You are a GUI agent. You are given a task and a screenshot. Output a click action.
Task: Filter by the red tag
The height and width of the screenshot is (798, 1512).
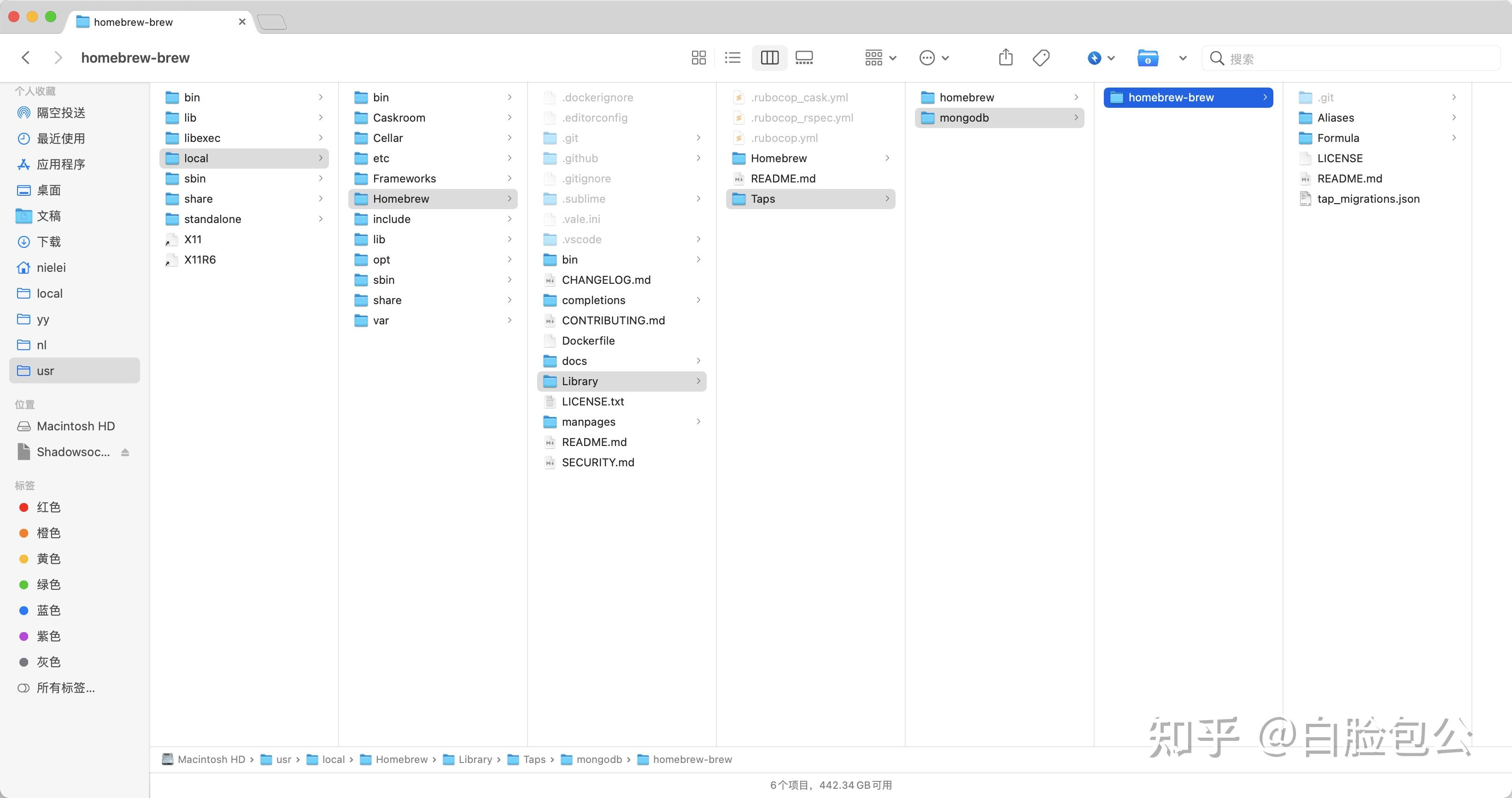pos(48,507)
